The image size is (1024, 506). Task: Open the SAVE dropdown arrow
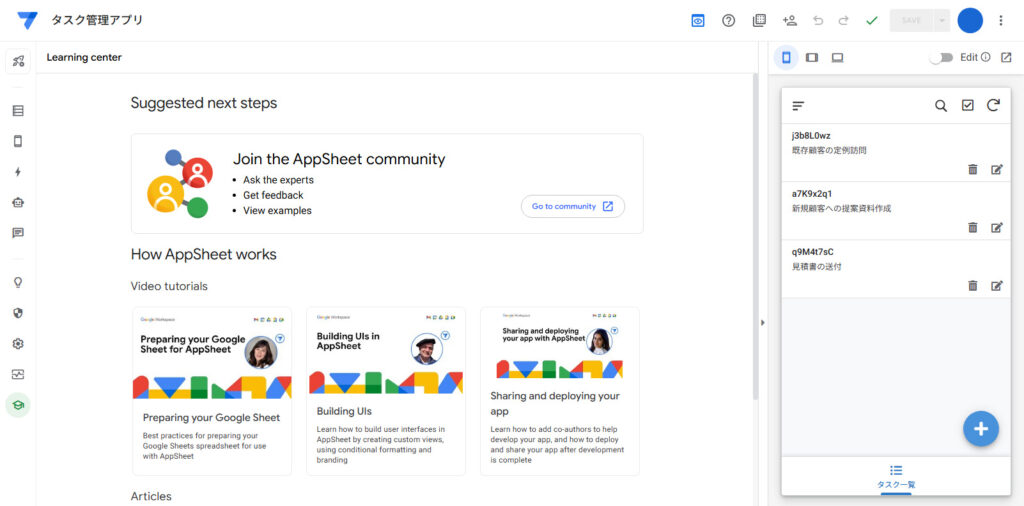tap(942, 20)
